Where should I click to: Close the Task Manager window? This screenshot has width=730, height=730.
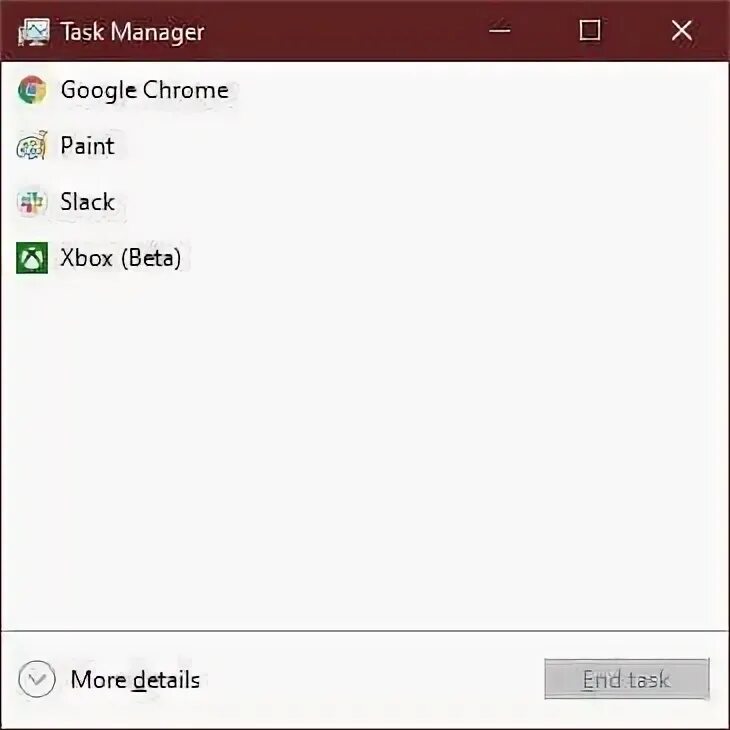[x=682, y=31]
